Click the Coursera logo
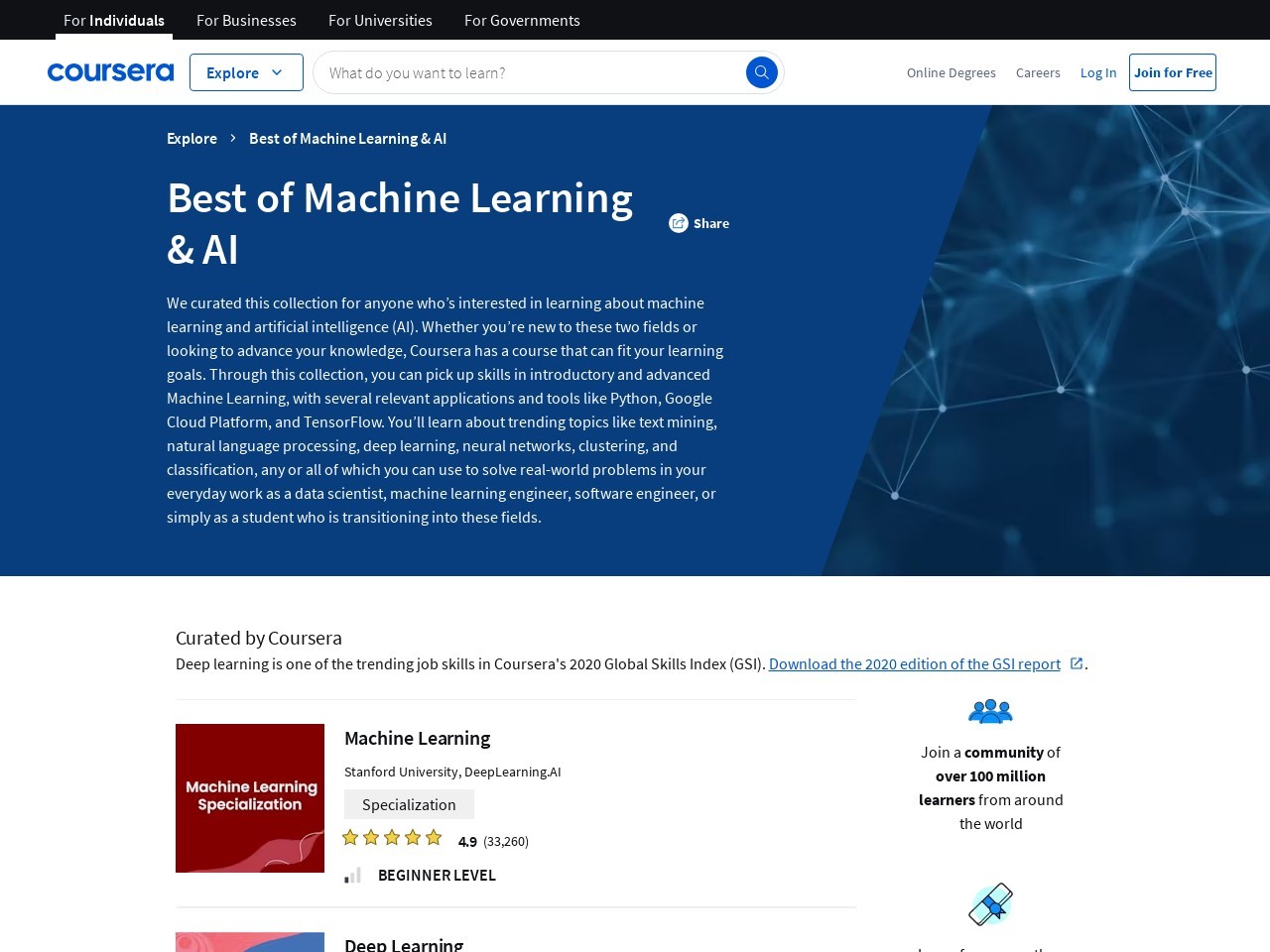This screenshot has width=1270, height=952. click(x=110, y=72)
